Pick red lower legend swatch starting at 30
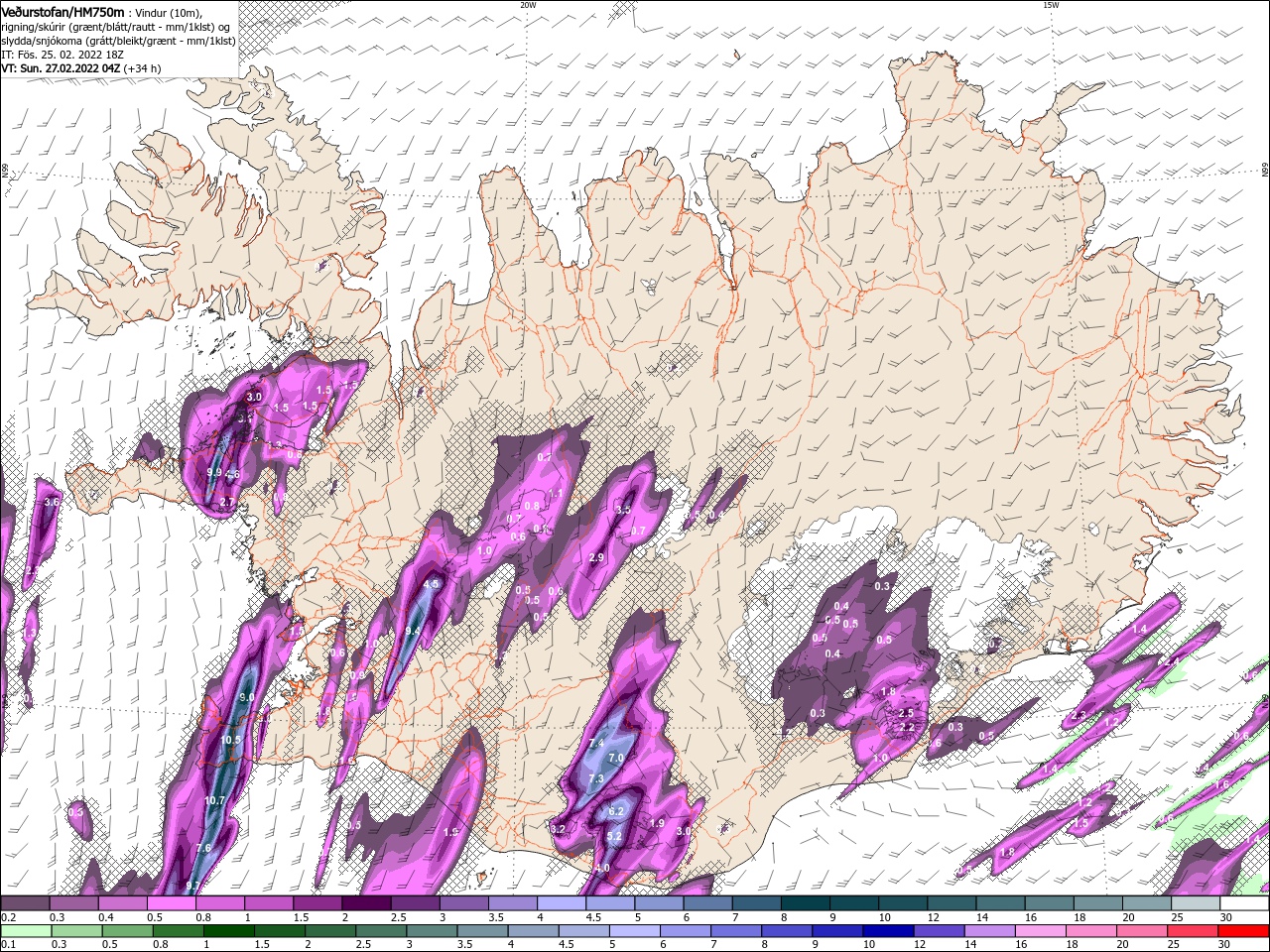This screenshot has width=1270, height=952. tap(1241, 930)
